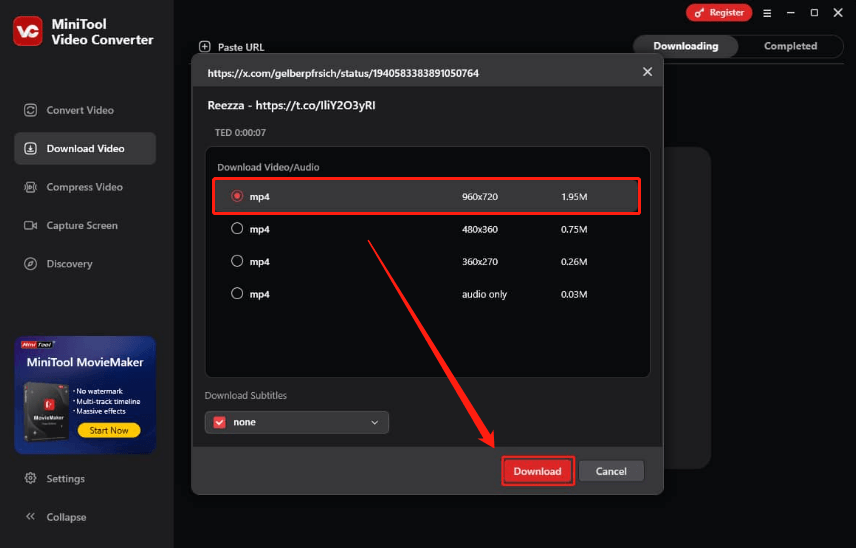
Task: Click the MiniTool Video Converter logo icon
Action: click(x=28, y=31)
